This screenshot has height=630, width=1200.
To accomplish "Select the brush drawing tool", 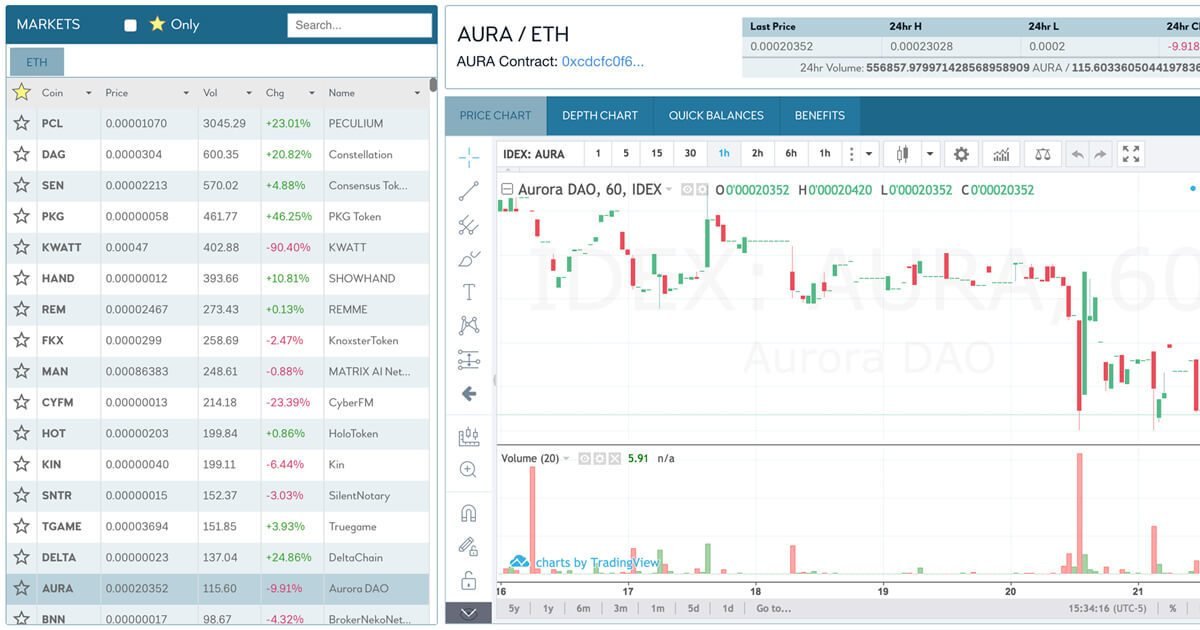I will pyautogui.click(x=468, y=259).
